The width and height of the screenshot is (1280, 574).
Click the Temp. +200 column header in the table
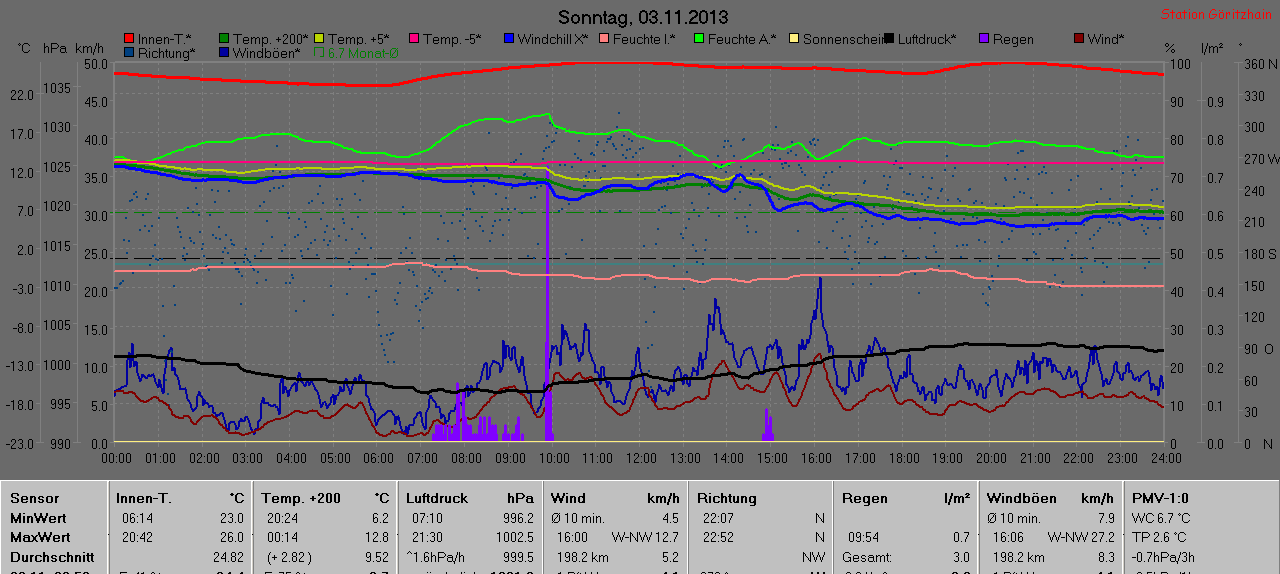tap(300, 498)
